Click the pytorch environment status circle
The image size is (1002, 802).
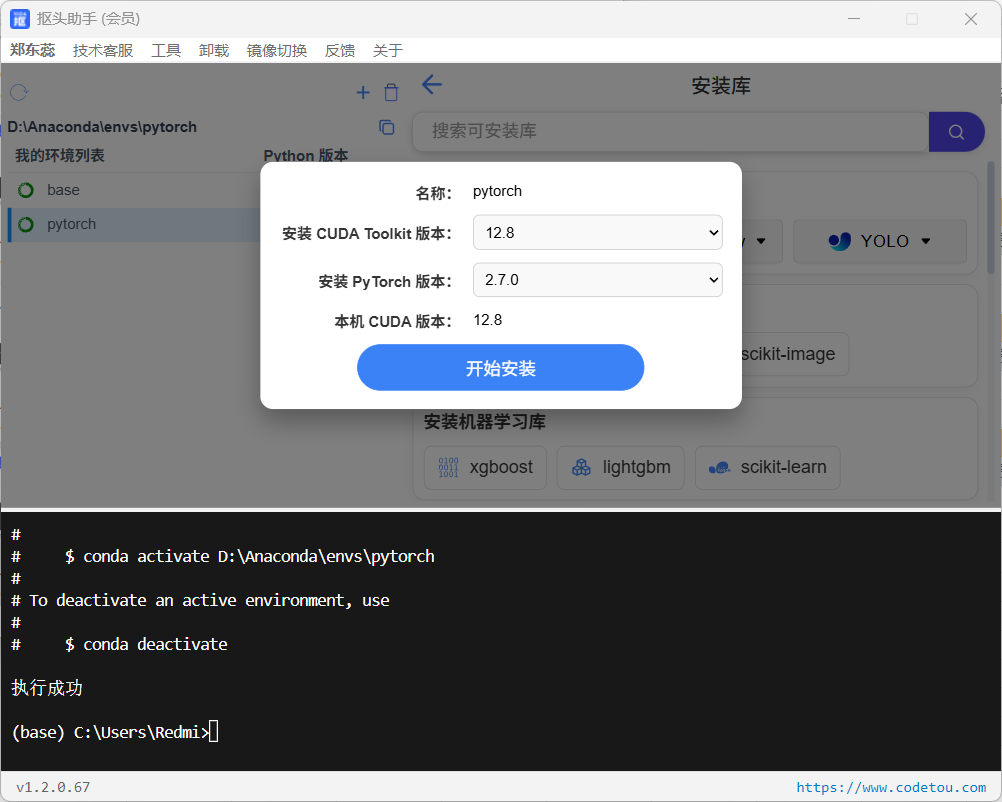(26, 225)
